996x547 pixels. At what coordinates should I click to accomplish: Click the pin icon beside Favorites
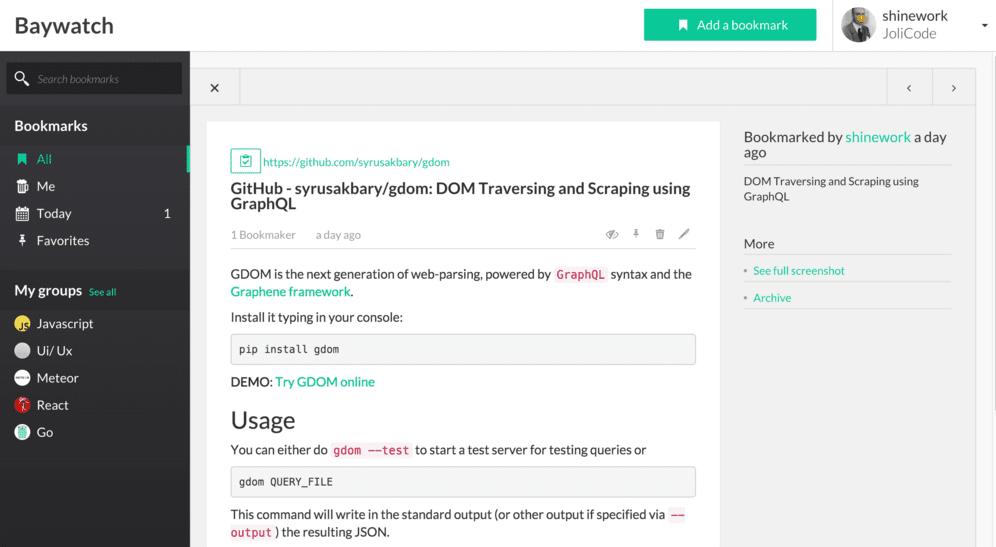coord(22,240)
